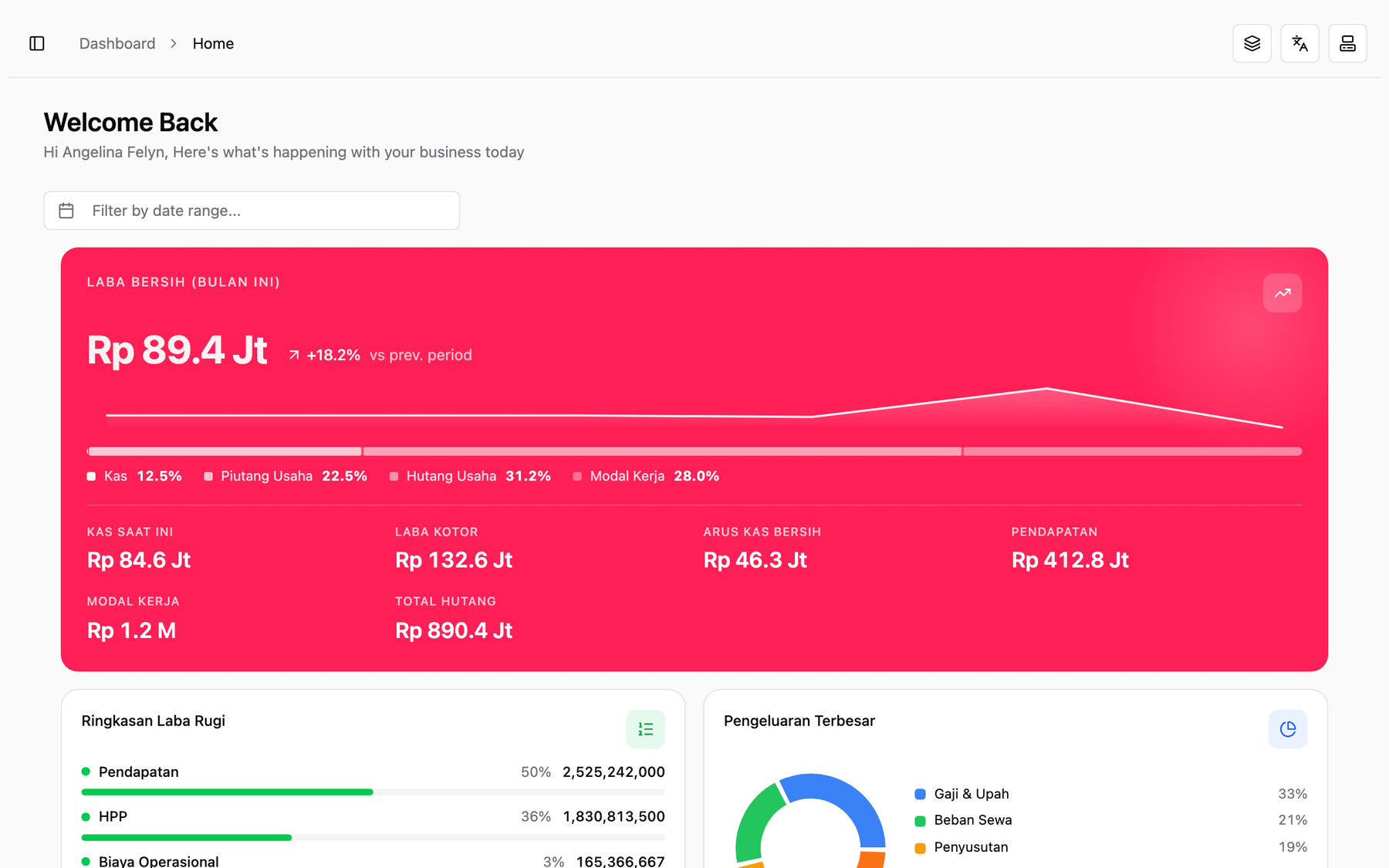Viewport: 1389px width, 868px height.
Task: Click the arrow icon beside +18.2%
Action: pos(294,355)
